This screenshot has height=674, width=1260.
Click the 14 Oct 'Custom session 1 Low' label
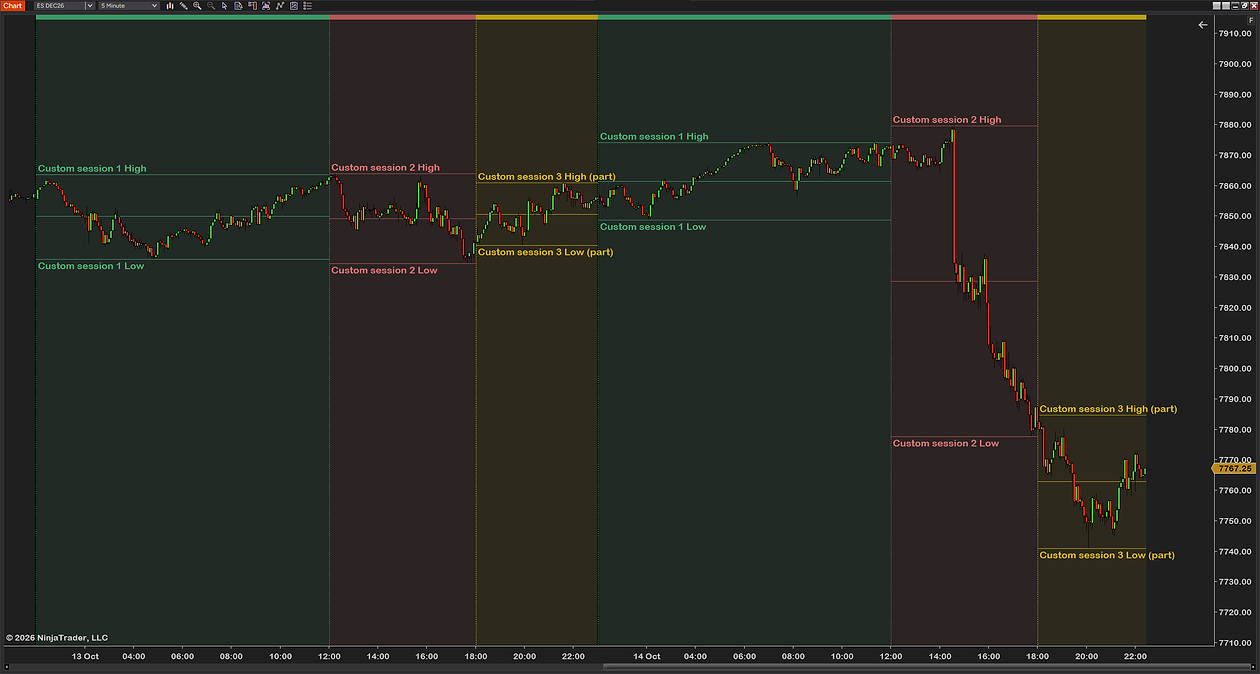(653, 227)
